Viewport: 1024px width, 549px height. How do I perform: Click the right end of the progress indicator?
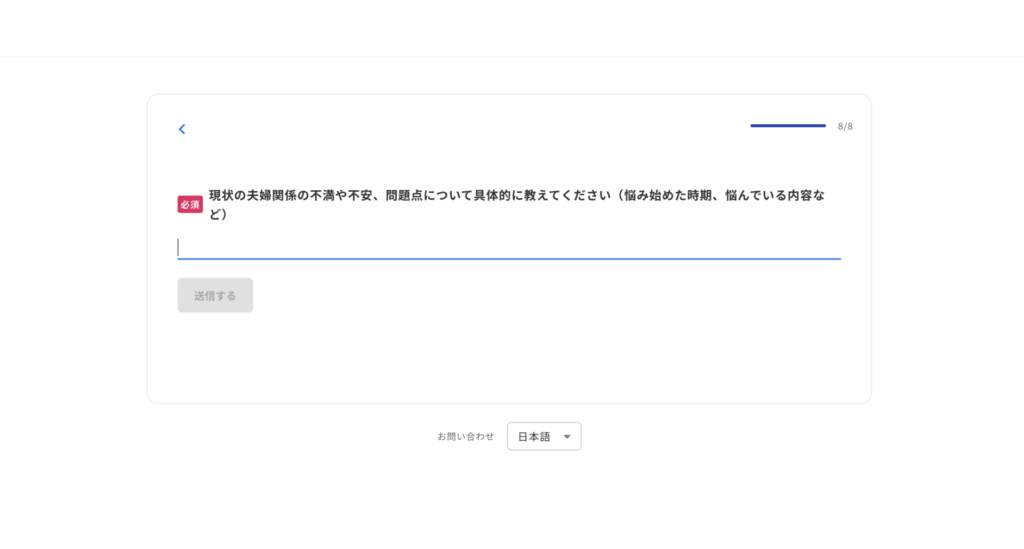(x=824, y=125)
